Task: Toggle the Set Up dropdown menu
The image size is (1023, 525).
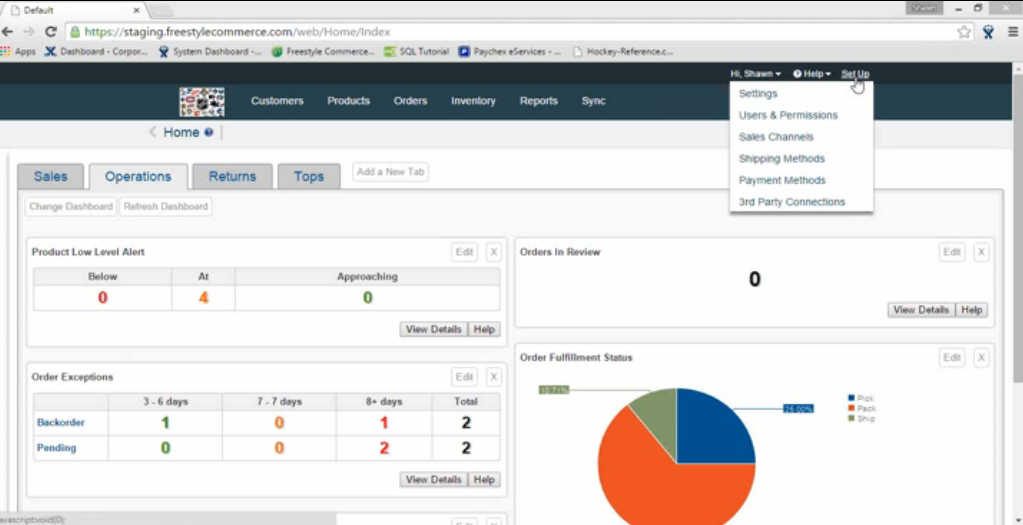Action: (854, 74)
